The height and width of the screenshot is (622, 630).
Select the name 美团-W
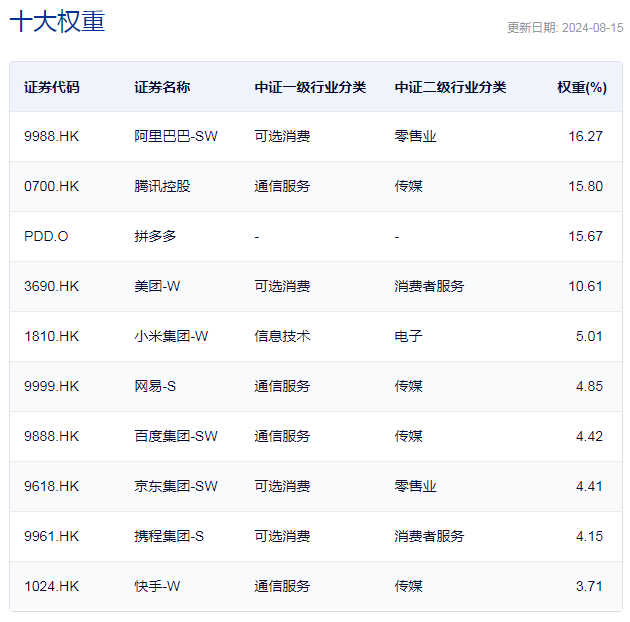pos(157,286)
